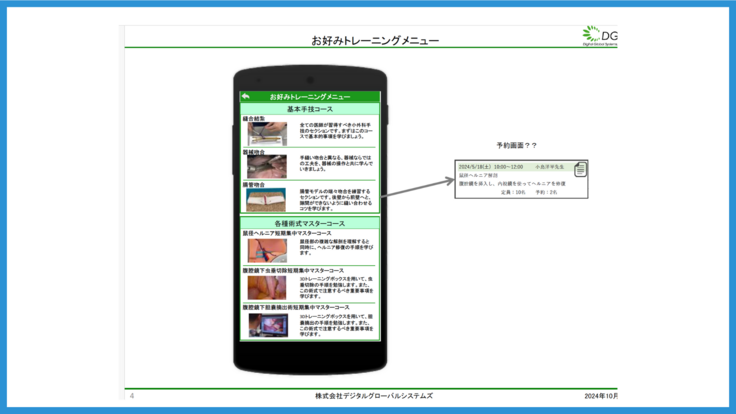Click the document icon in the reservation card
Image resolution: width=736 pixels, height=414 pixels.
(x=580, y=170)
